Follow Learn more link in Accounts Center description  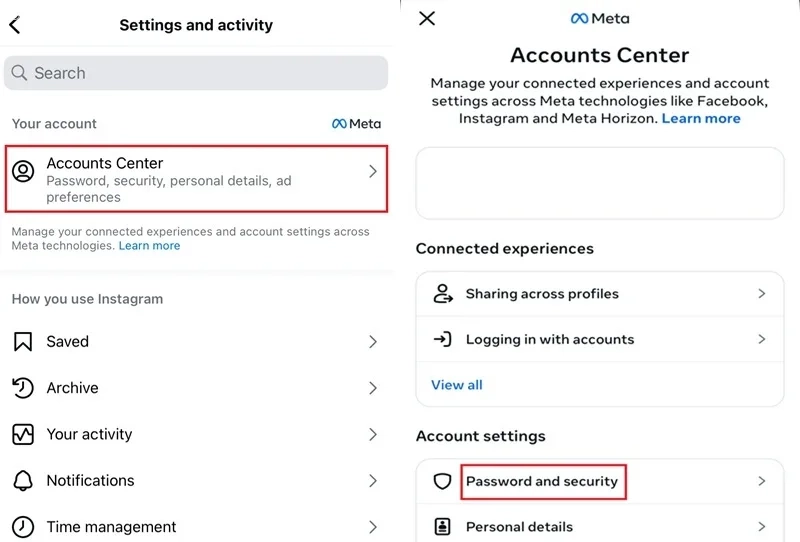pos(701,118)
